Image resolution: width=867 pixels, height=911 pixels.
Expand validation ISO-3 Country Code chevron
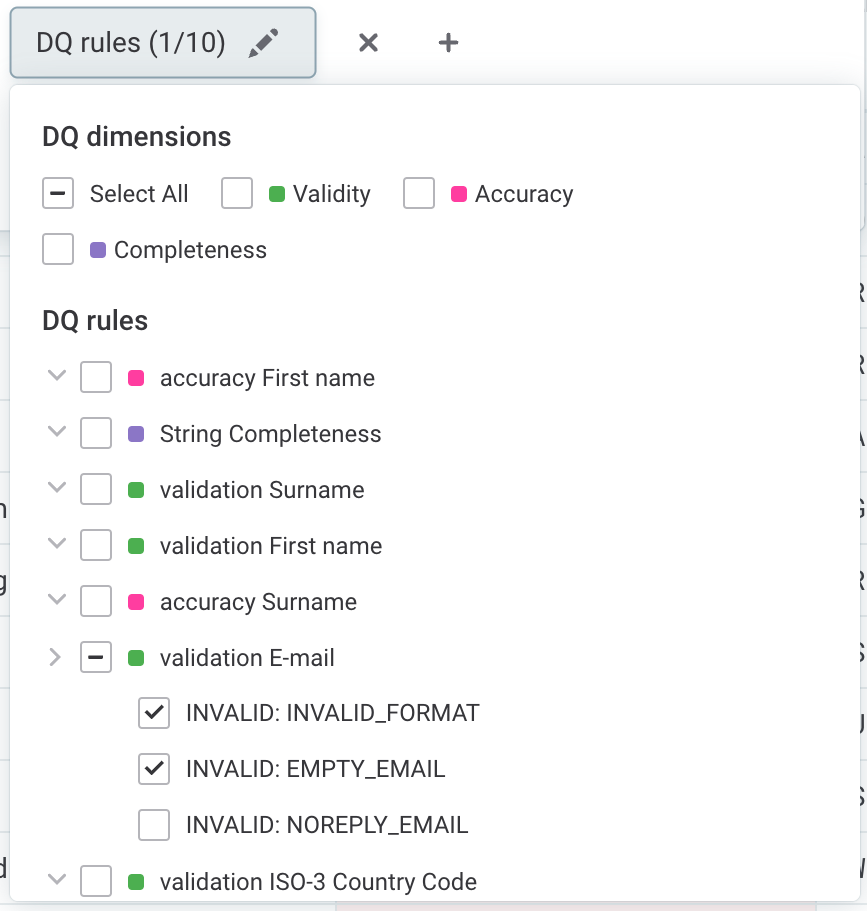[57, 880]
